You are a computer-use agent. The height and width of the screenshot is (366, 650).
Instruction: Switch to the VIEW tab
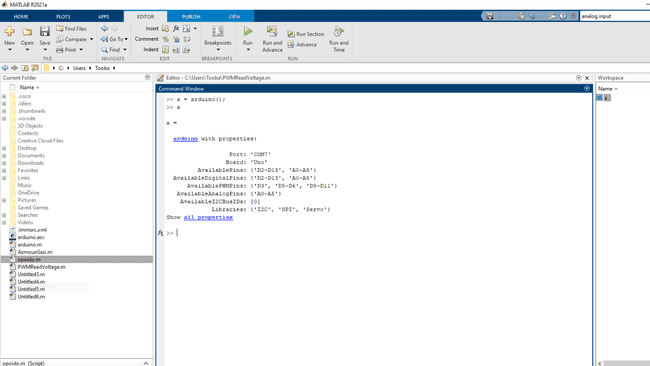234,17
